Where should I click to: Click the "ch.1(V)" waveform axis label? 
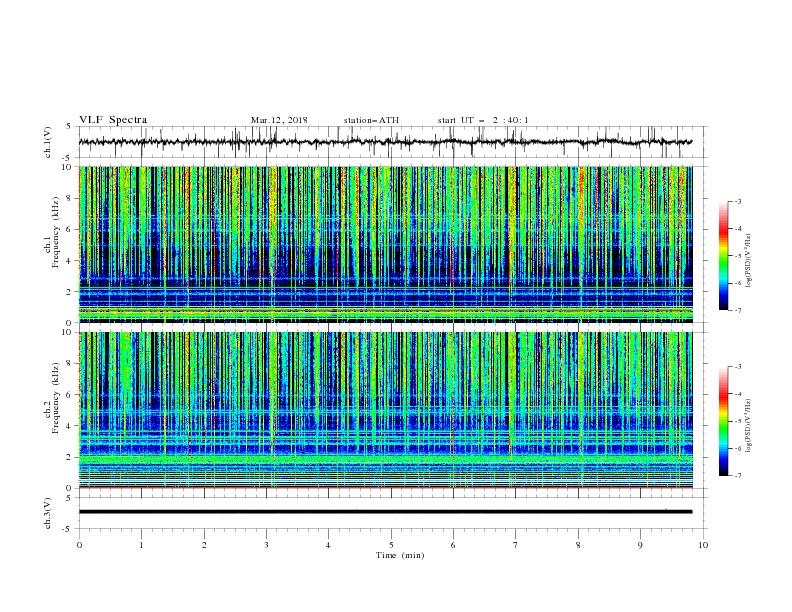[48, 142]
